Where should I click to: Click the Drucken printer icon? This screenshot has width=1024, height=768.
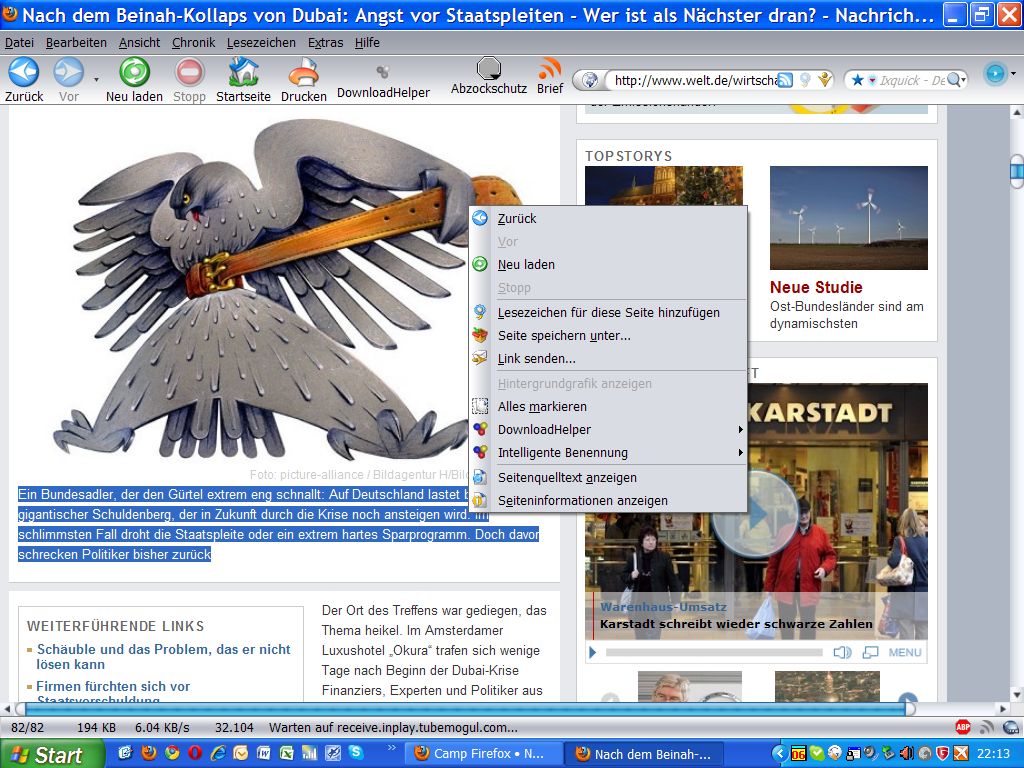point(303,73)
